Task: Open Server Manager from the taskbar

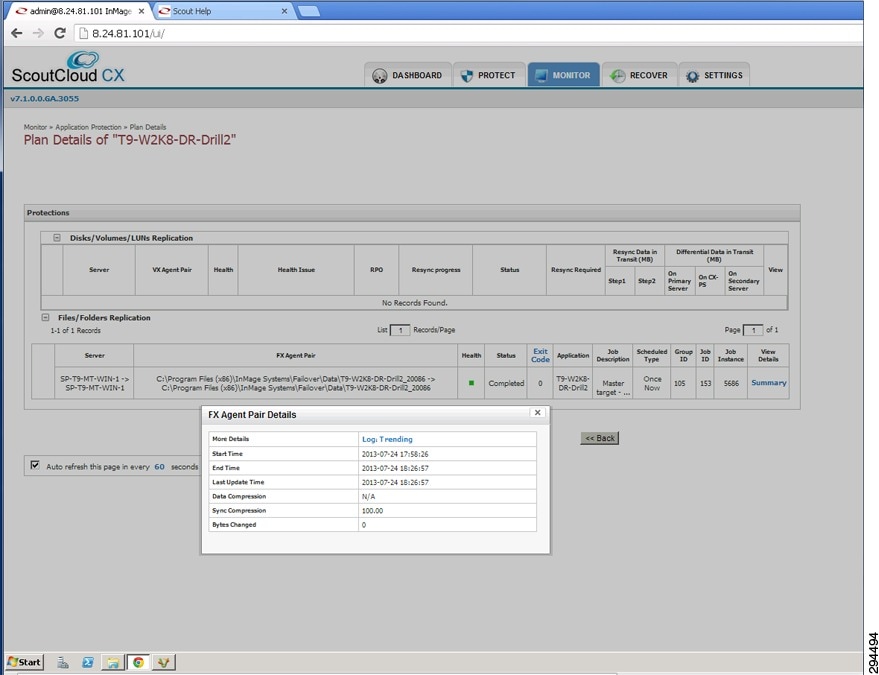Action: click(x=63, y=663)
